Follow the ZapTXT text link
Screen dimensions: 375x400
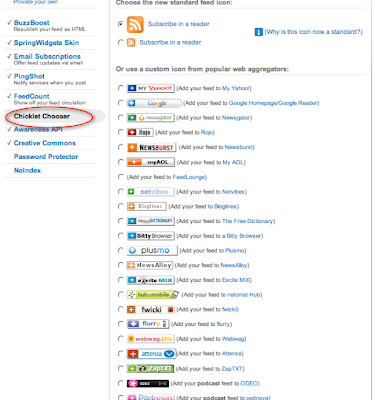pyautogui.click(x=232, y=369)
